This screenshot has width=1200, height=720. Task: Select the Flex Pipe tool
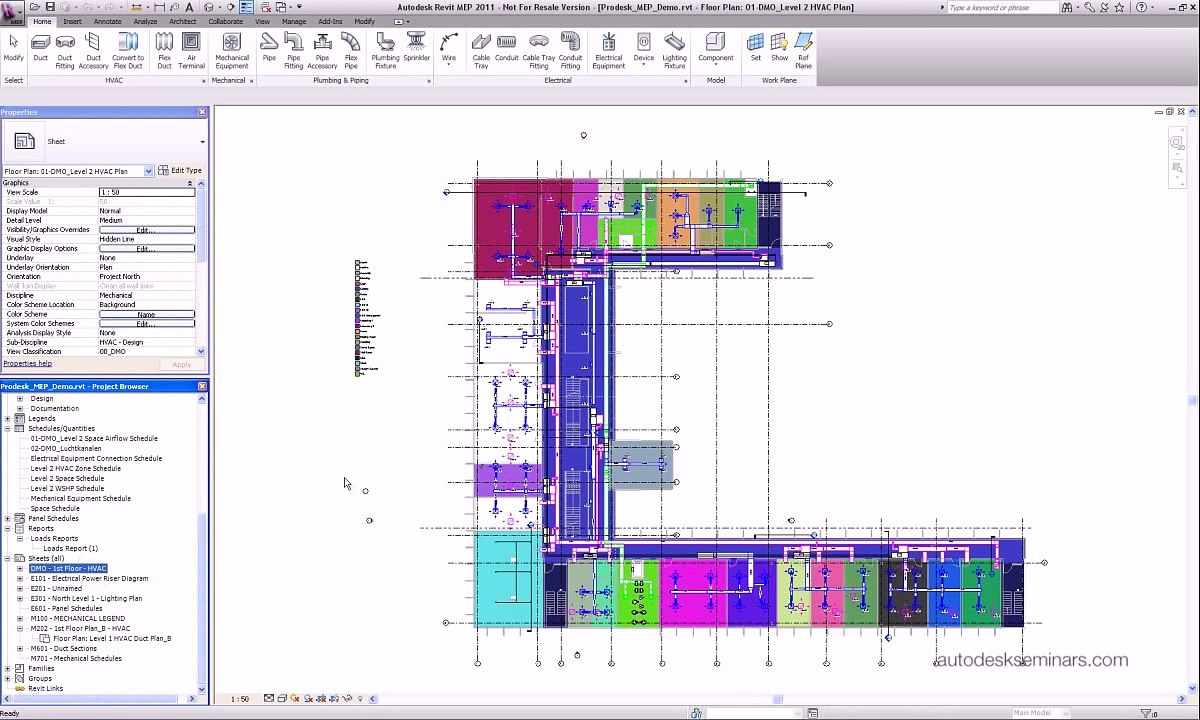click(x=351, y=50)
